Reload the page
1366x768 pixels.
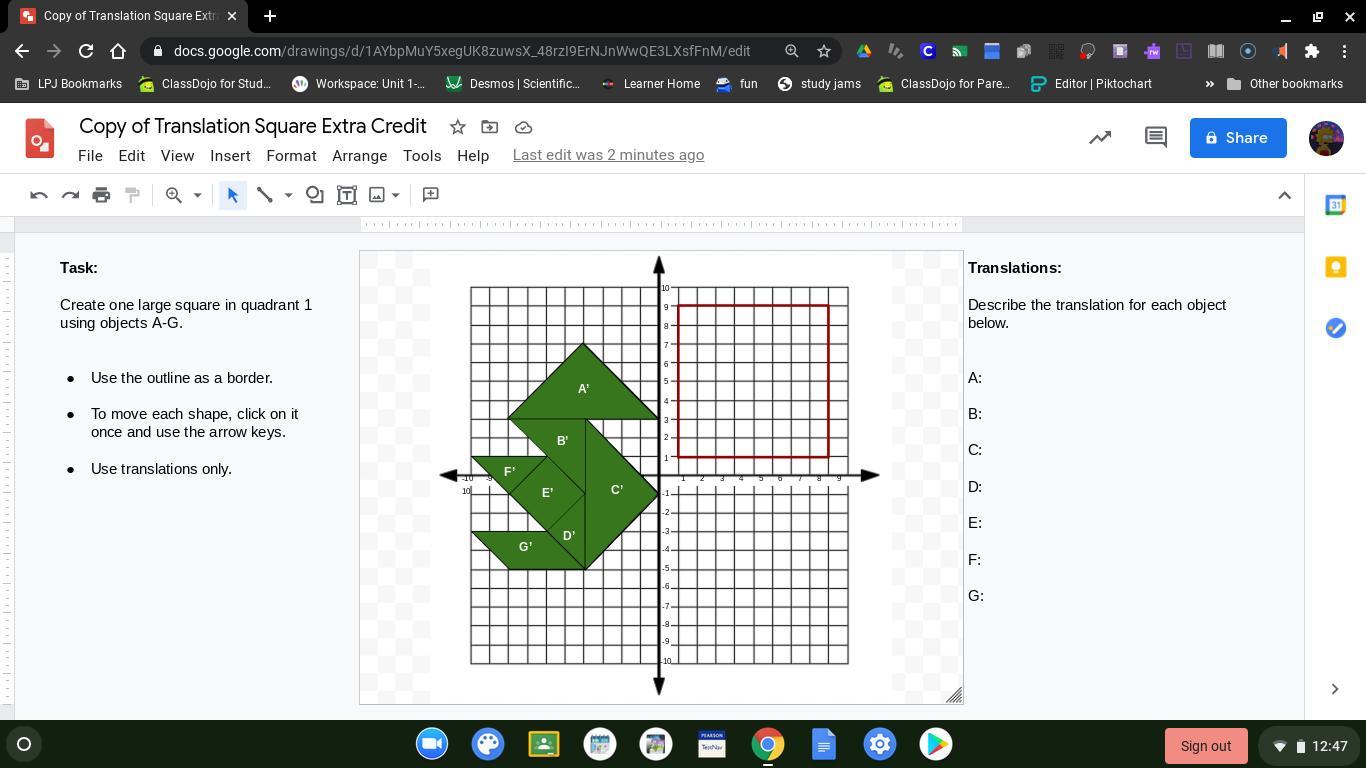[x=86, y=51]
